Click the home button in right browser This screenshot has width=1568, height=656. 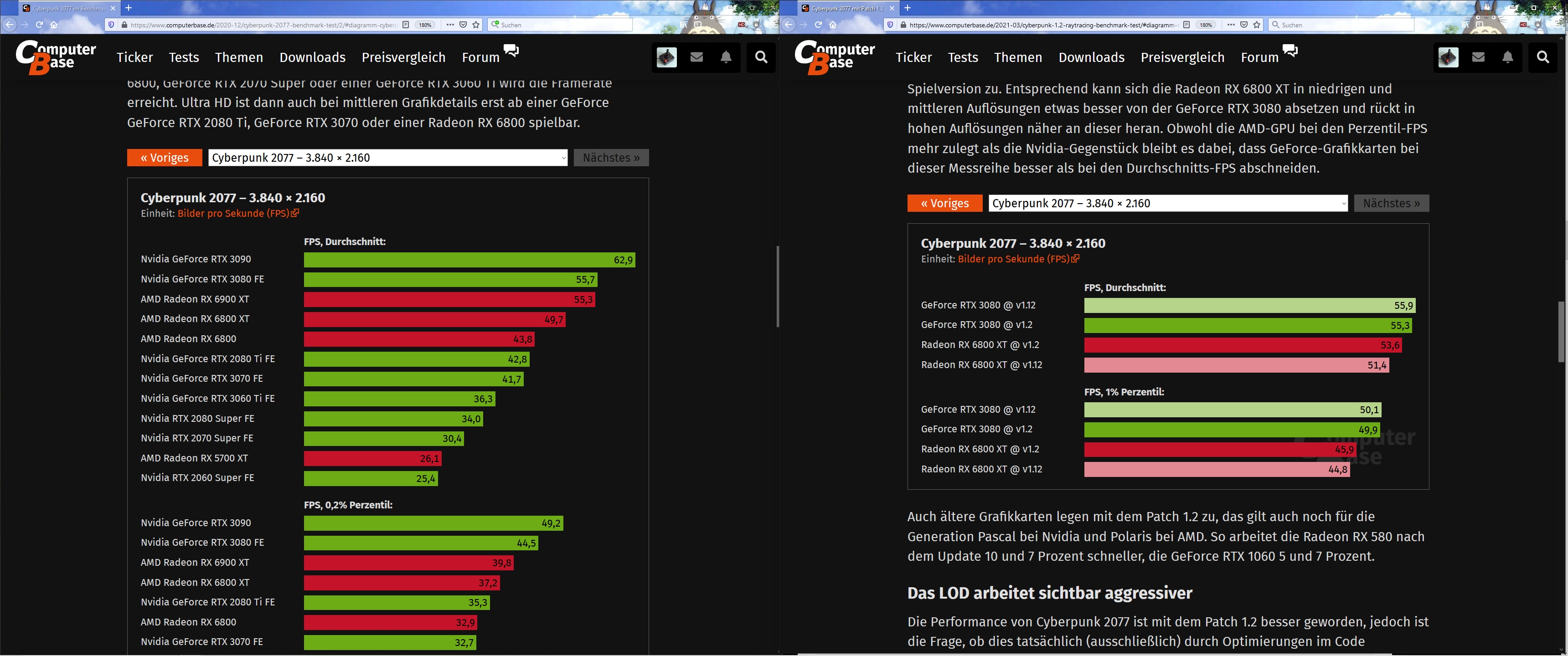click(x=833, y=25)
